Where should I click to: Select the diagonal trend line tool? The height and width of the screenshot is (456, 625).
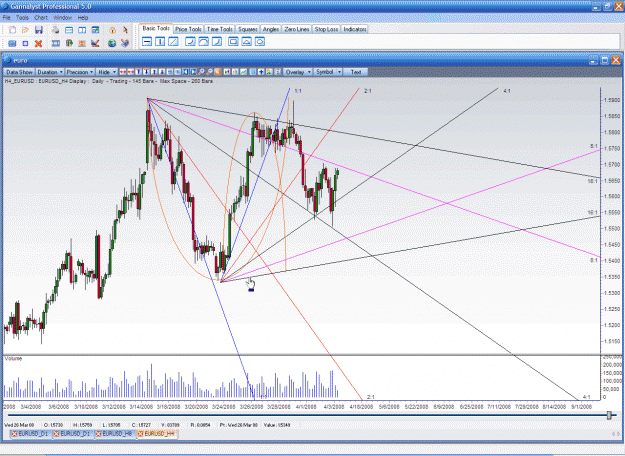[x=173, y=41]
